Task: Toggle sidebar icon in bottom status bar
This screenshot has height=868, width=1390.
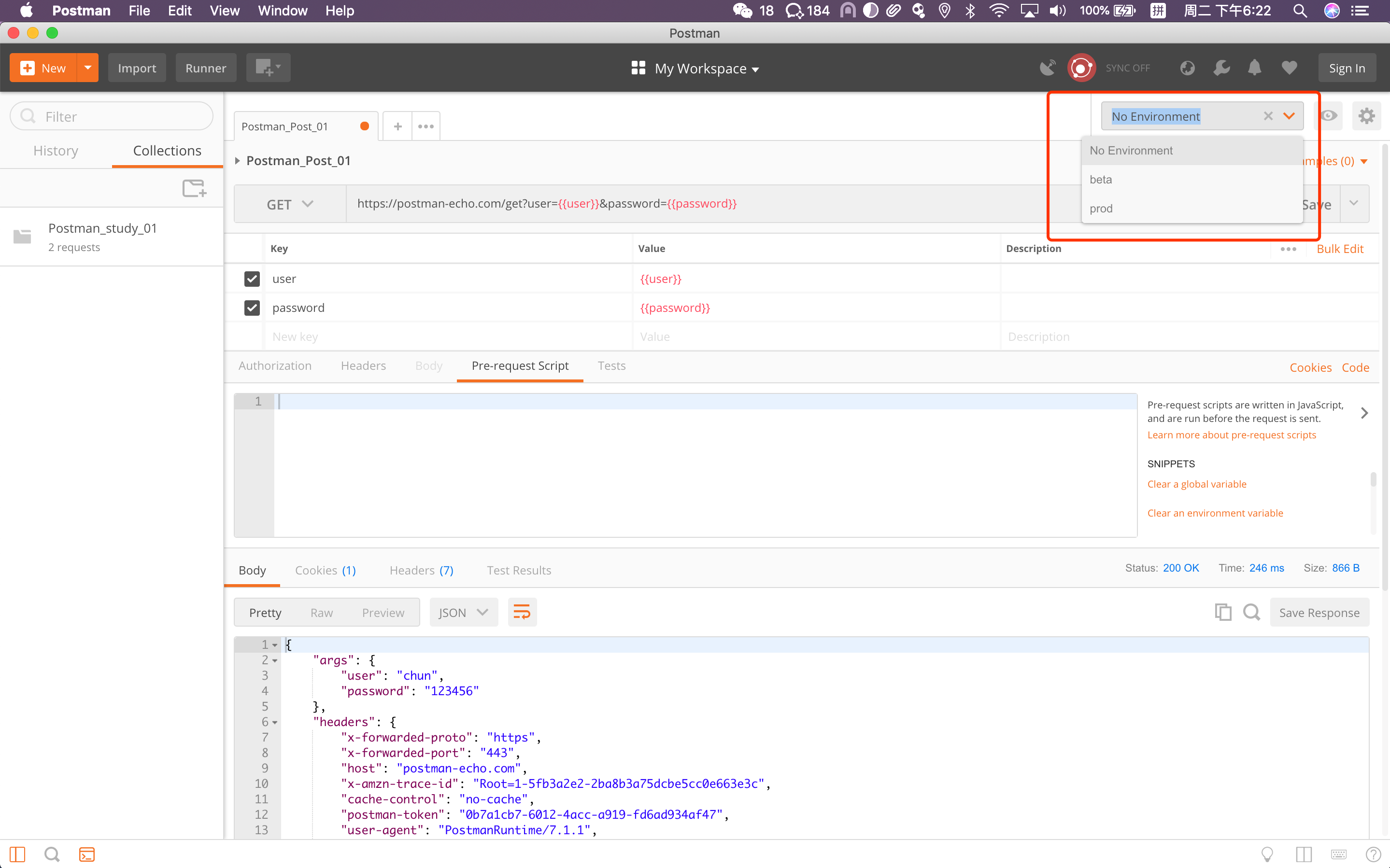Action: tap(17, 854)
